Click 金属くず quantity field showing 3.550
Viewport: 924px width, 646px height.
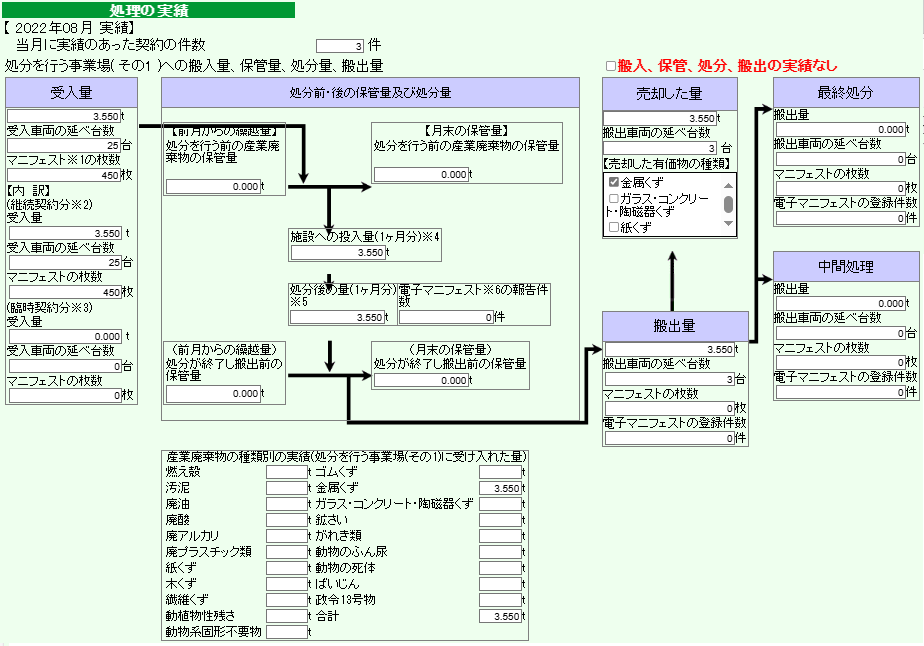500,488
